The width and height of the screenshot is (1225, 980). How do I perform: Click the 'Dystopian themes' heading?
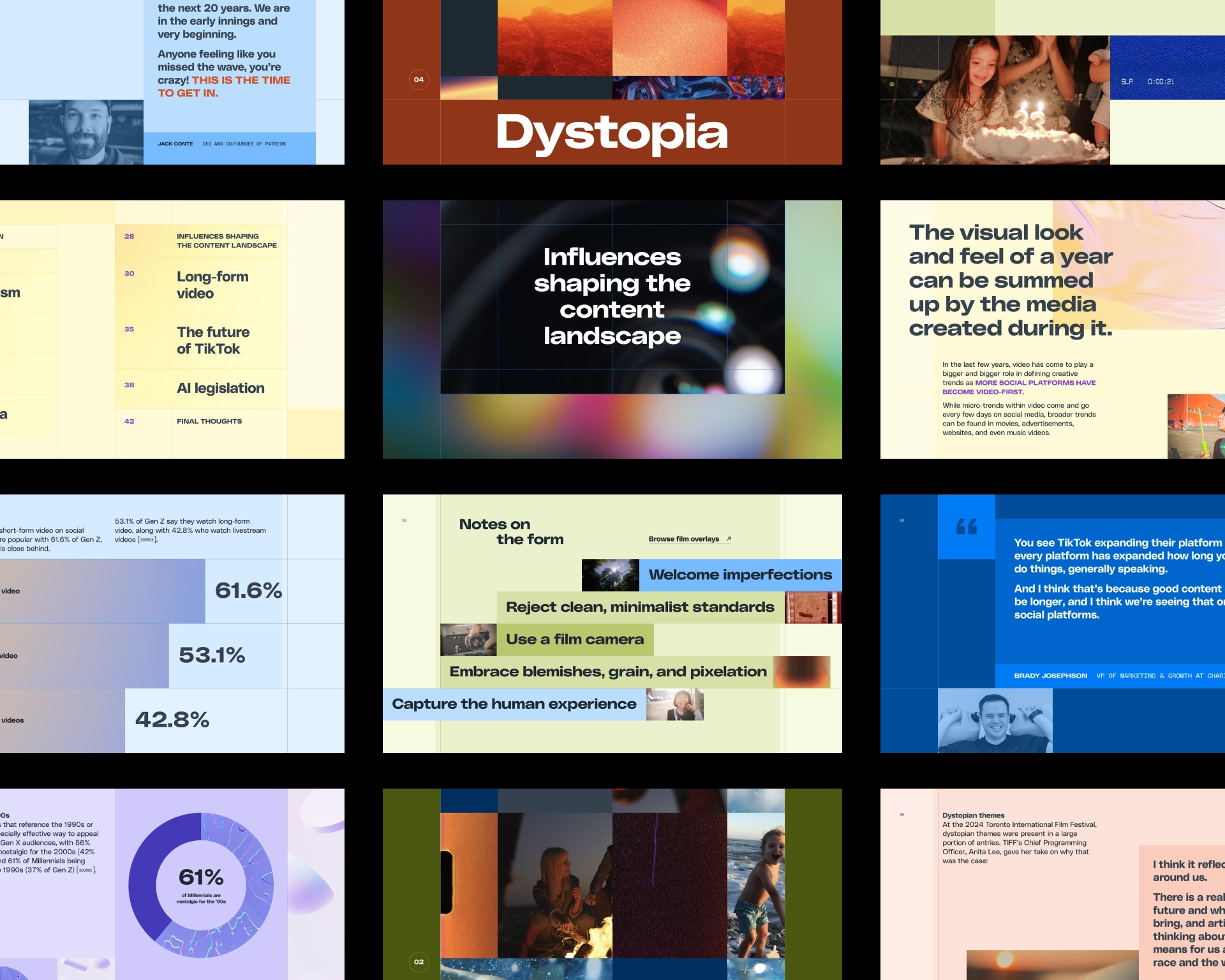(974, 815)
